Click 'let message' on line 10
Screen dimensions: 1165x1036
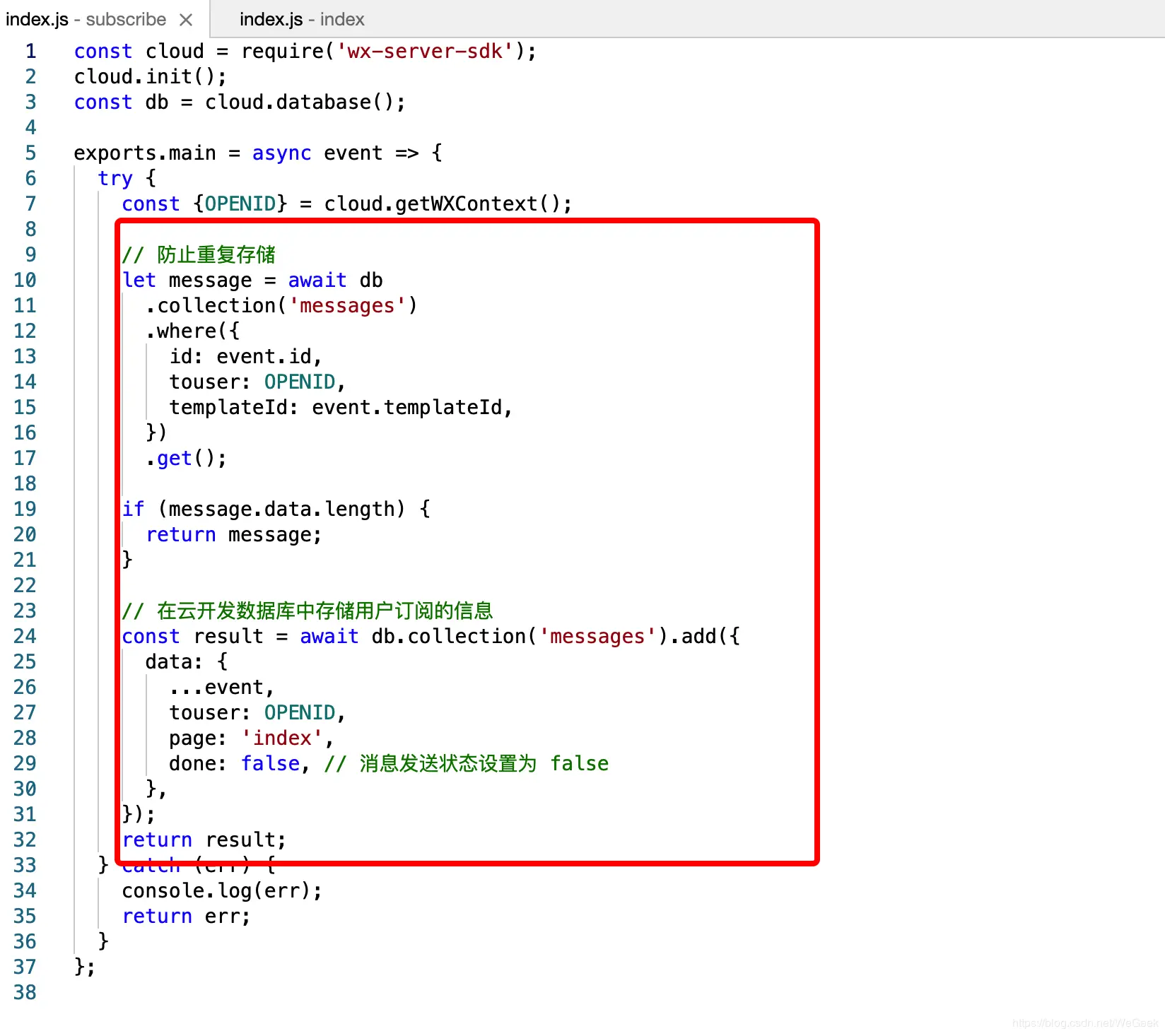point(187,281)
